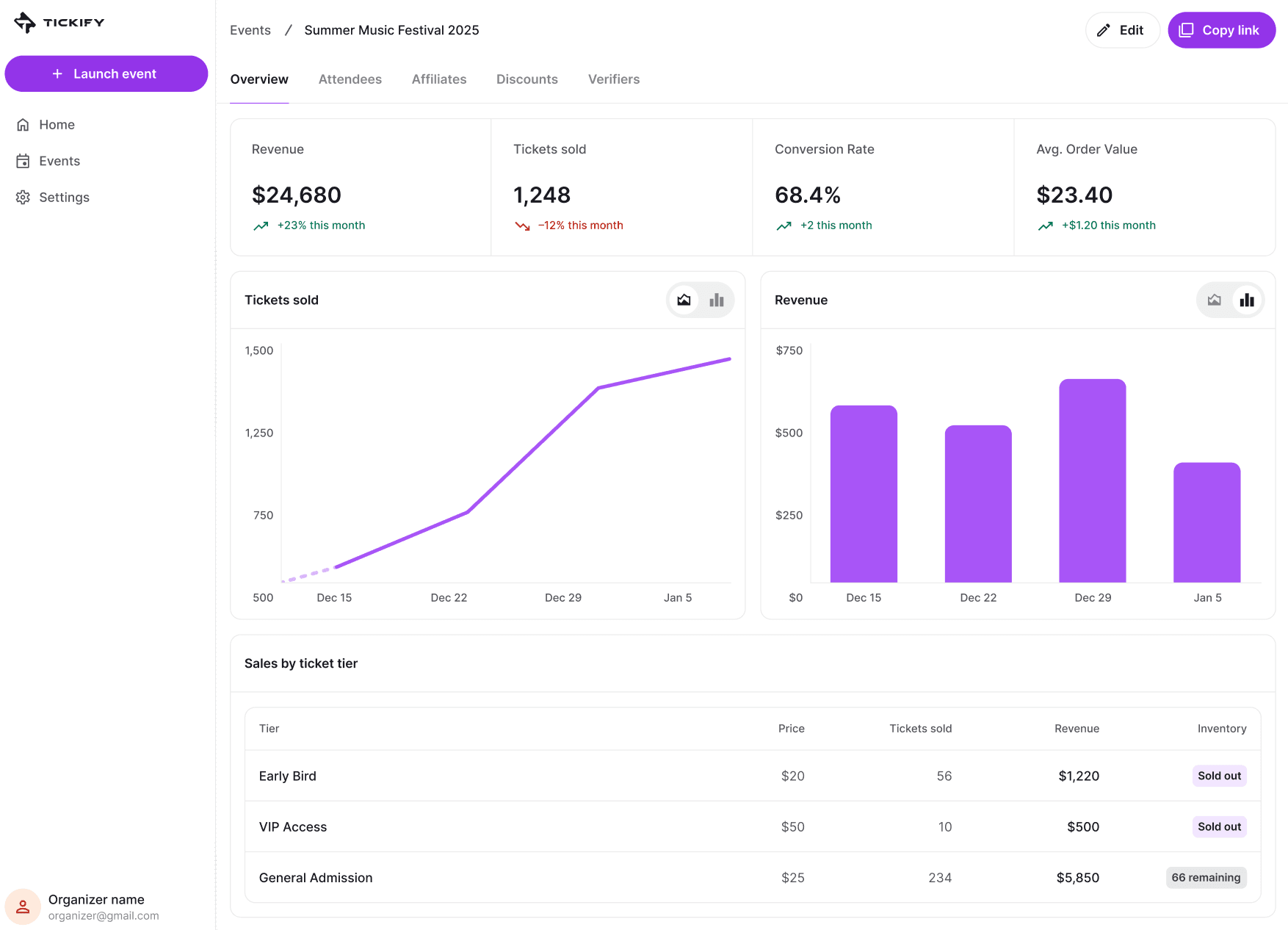The width and height of the screenshot is (1288, 930).
Task: Click the copy icon on Copy link
Action: [x=1186, y=30]
